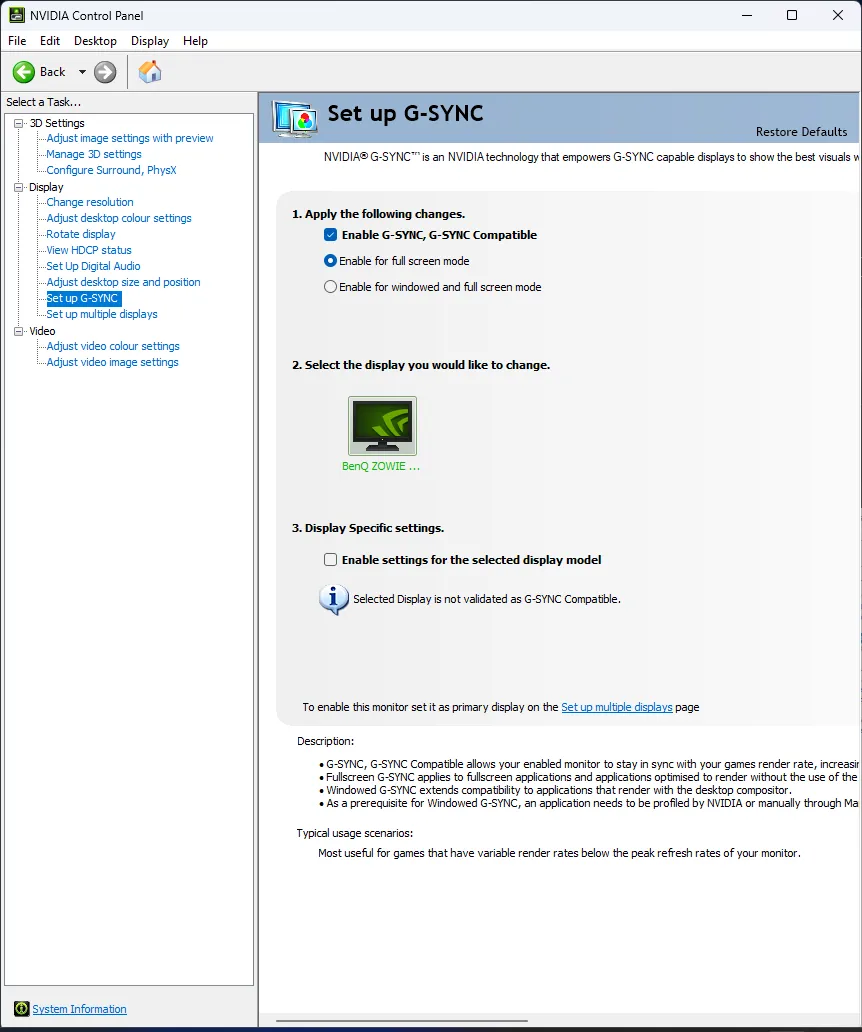Open Change resolution in the task tree
This screenshot has width=862, height=1032.
[x=90, y=202]
